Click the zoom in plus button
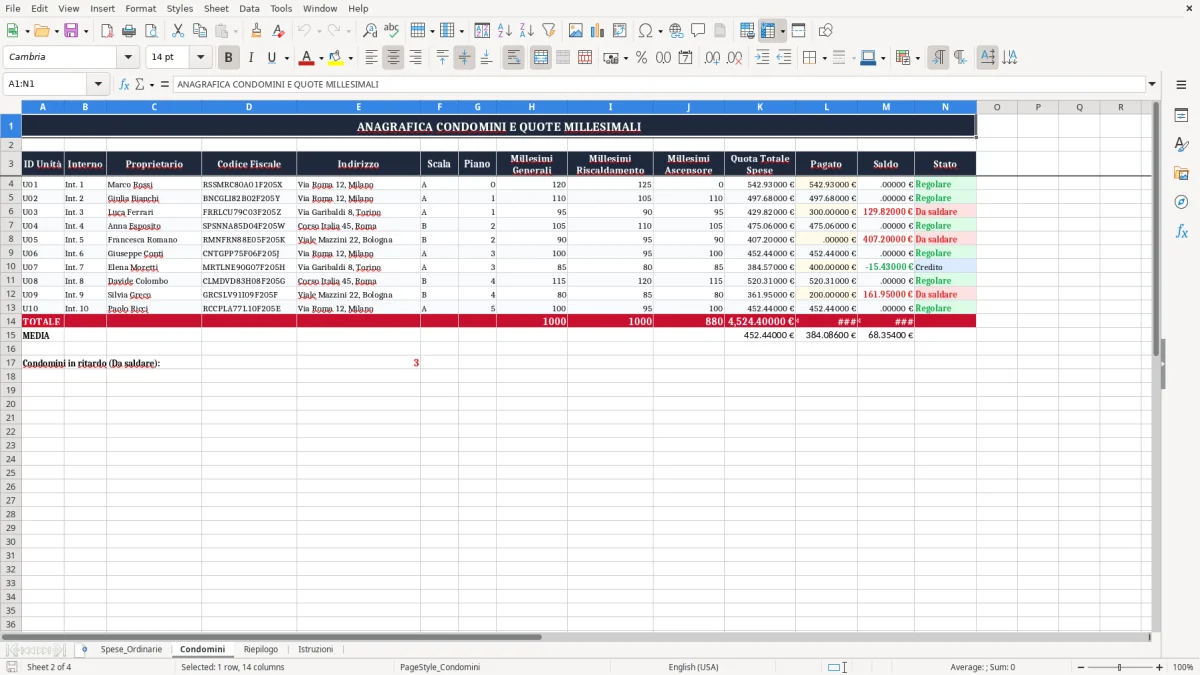This screenshot has height=675, width=1200. (x=1160, y=667)
